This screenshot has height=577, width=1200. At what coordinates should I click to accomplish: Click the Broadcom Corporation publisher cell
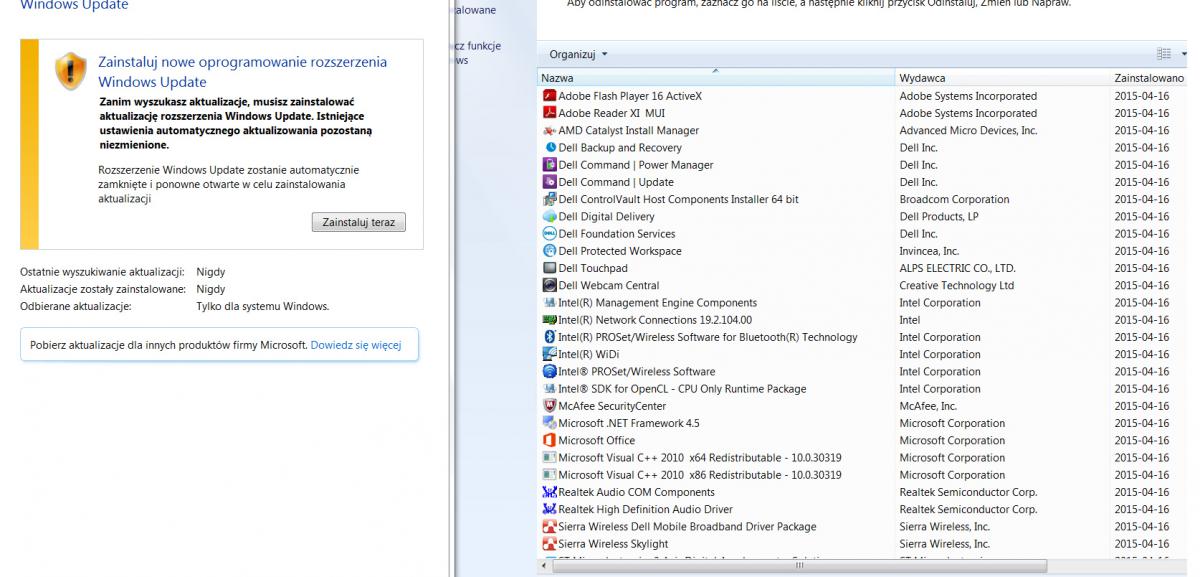[x=954, y=199]
